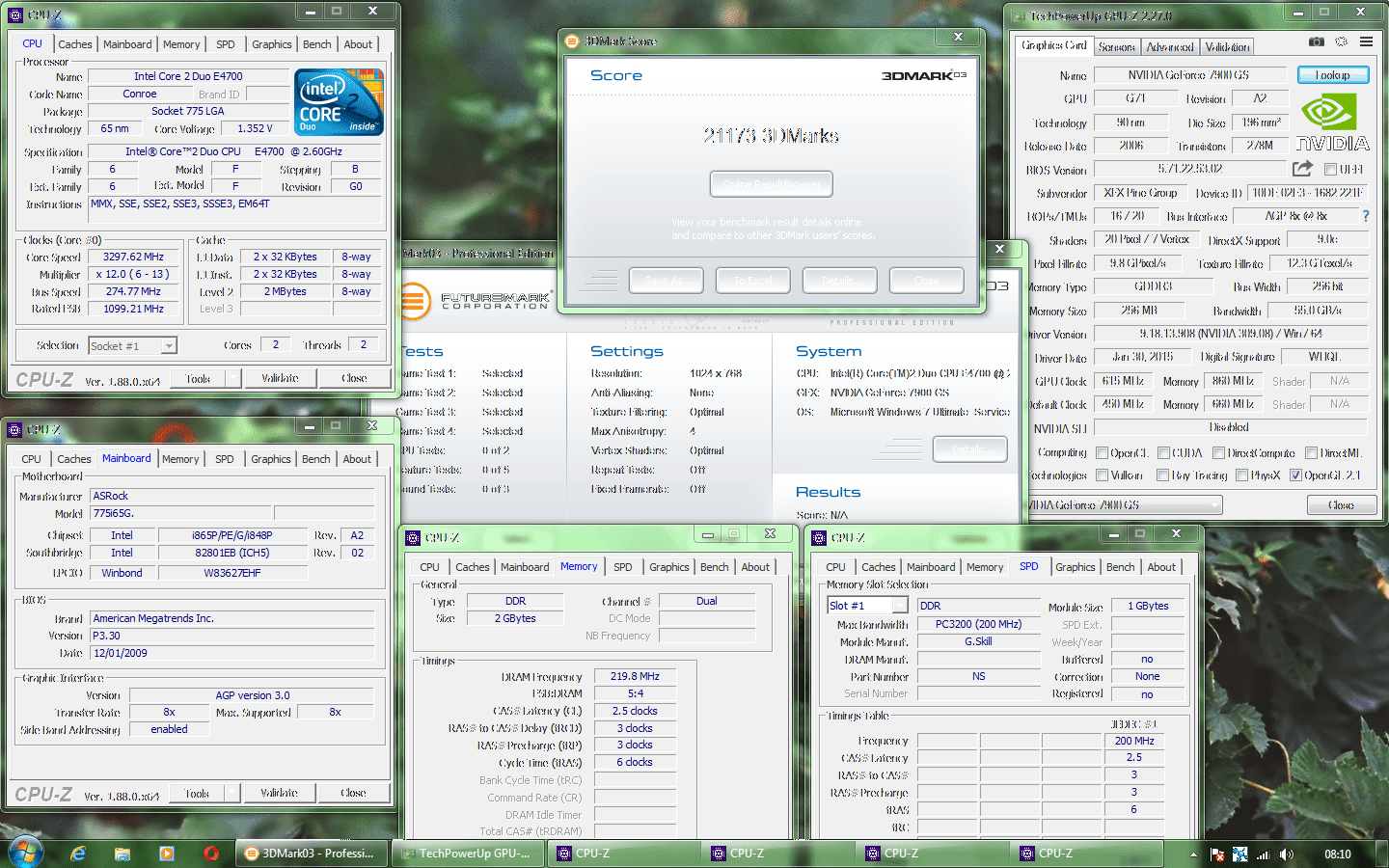
Task: Click the Driver Version field in GPU-Z
Action: click(1231, 334)
